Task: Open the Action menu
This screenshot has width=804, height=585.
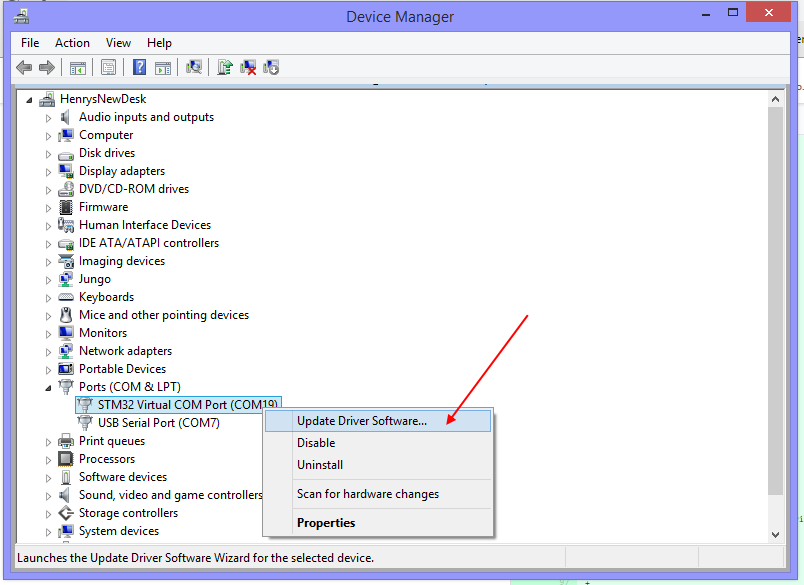Action: tap(72, 43)
